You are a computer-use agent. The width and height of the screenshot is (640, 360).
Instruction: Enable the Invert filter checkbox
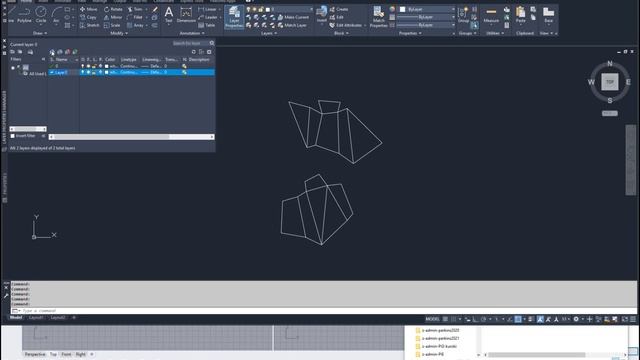(x=13, y=136)
